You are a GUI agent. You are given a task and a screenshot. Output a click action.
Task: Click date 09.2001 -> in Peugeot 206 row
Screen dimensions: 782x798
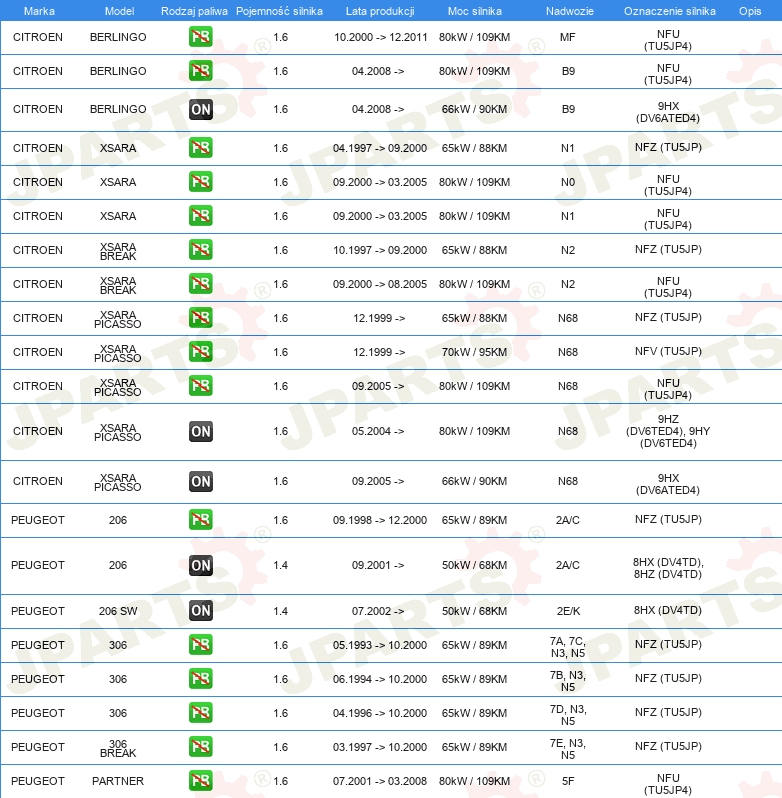click(x=378, y=565)
